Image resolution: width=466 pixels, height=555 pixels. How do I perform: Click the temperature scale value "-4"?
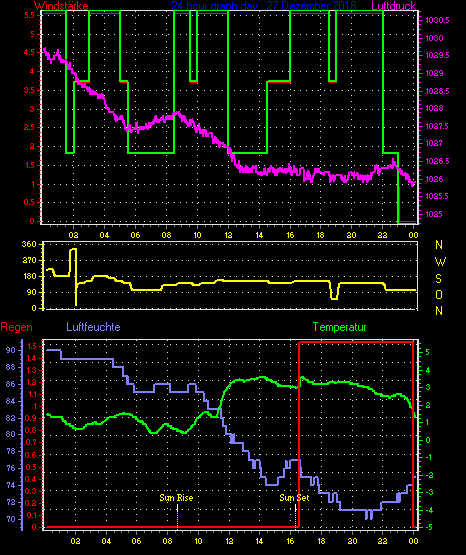[428, 510]
